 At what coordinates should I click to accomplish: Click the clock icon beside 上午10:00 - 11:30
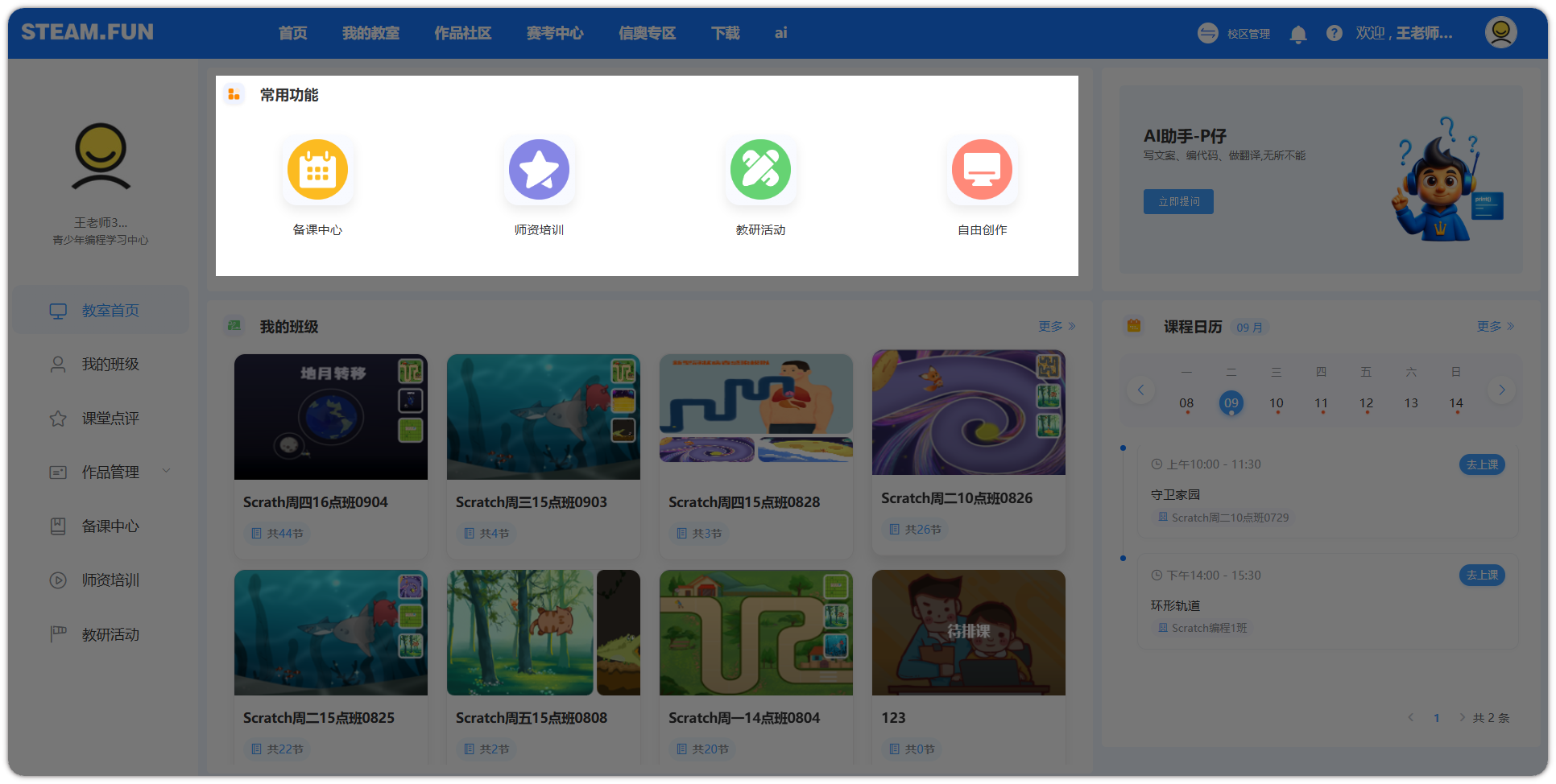point(1157,464)
